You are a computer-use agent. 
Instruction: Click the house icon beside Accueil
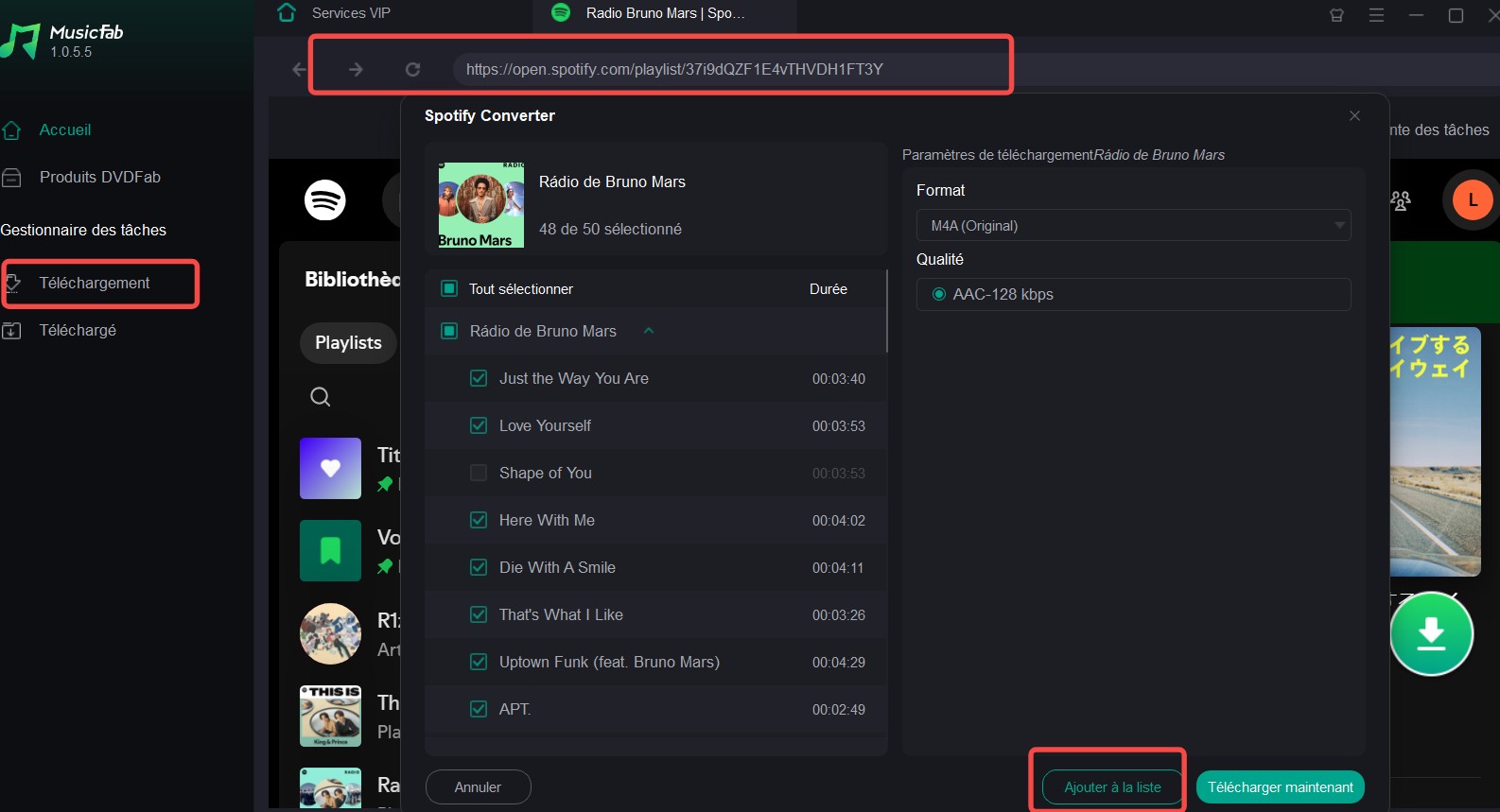pyautogui.click(x=11, y=130)
